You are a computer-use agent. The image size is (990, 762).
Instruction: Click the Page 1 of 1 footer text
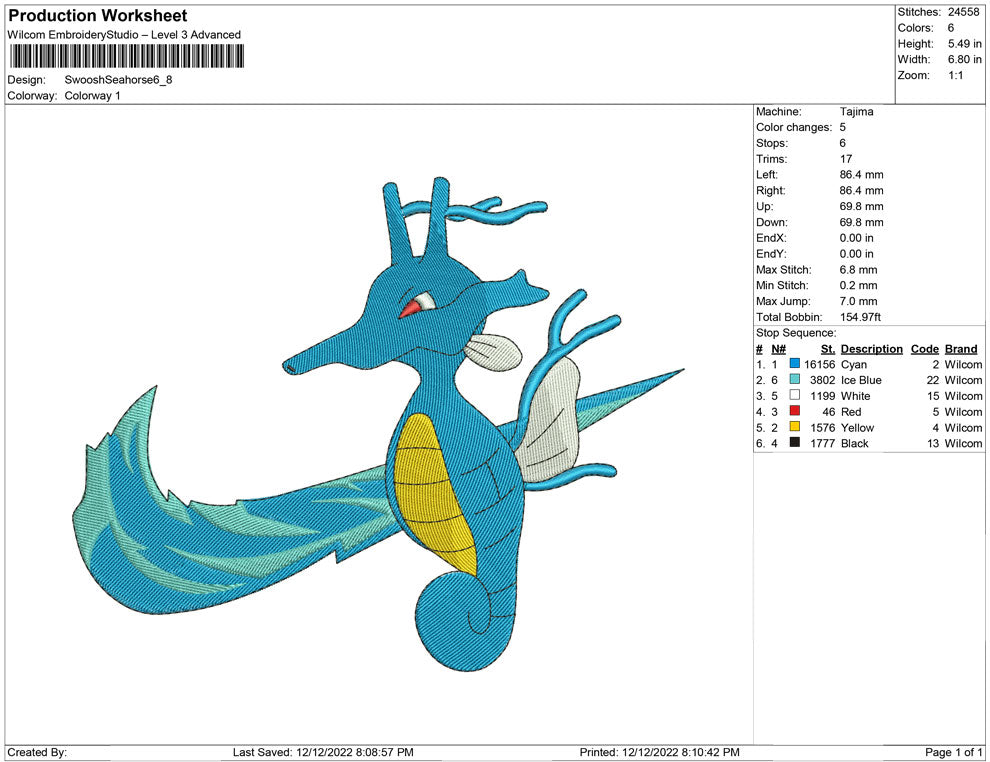(954, 752)
